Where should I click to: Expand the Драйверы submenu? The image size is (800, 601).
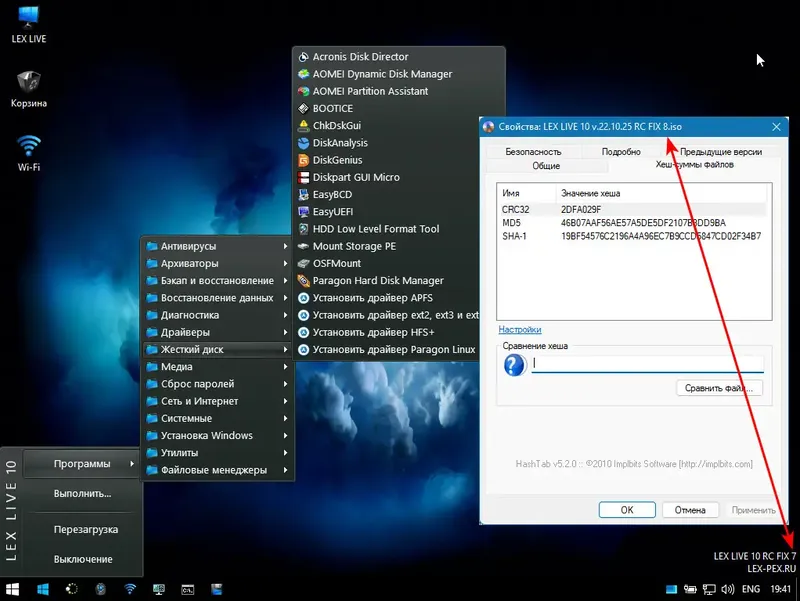pos(217,332)
